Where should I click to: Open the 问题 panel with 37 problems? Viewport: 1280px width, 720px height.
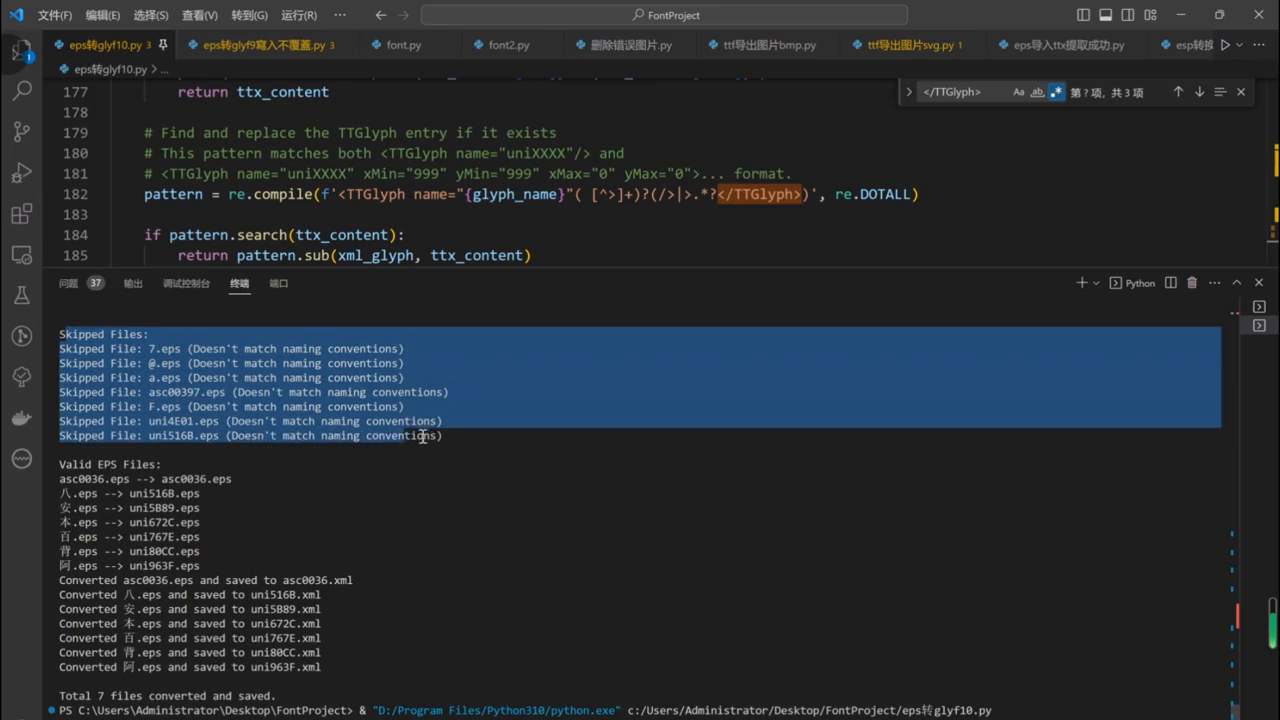point(68,283)
